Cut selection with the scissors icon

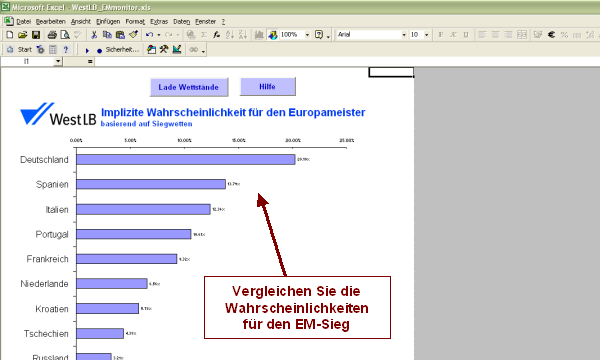pyautogui.click(x=94, y=35)
